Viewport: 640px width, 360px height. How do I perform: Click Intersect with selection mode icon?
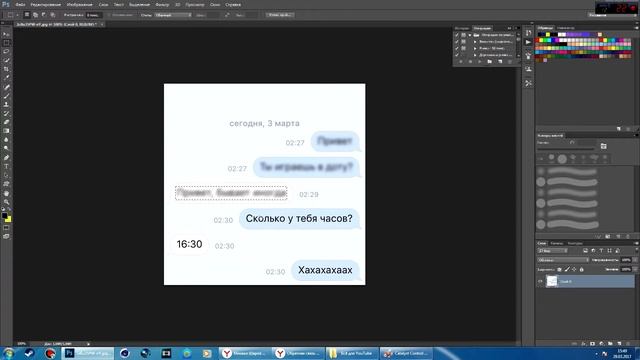tap(52, 15)
